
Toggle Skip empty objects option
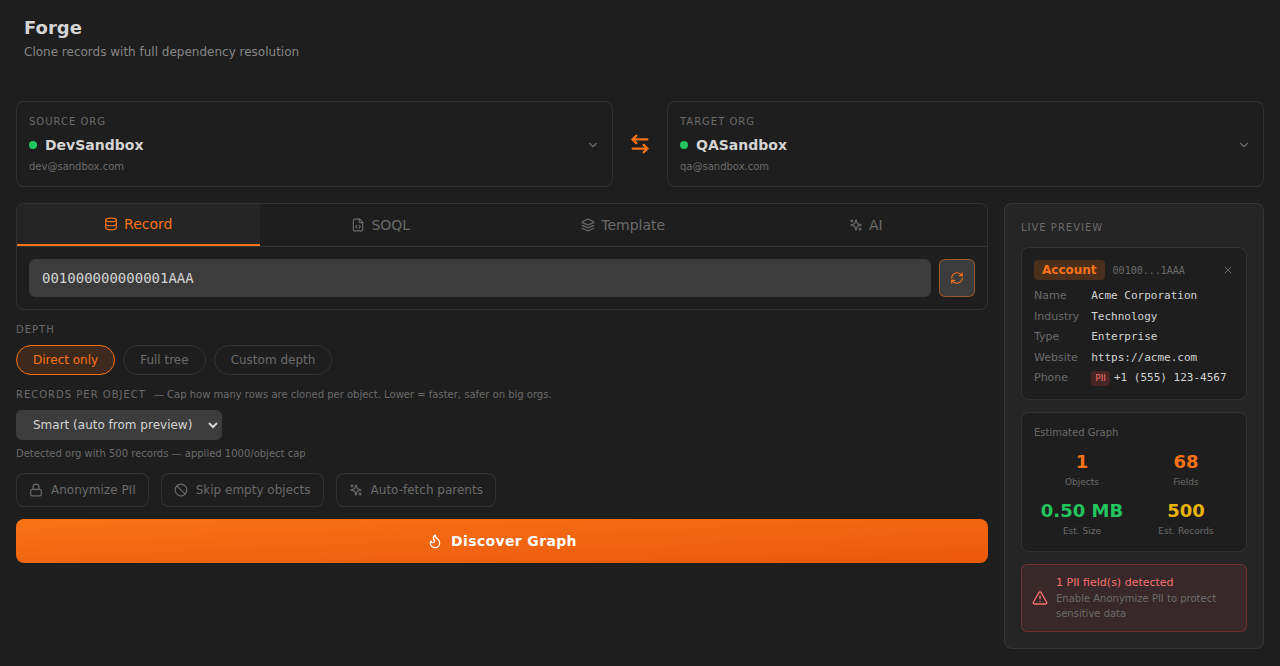[x=242, y=490]
